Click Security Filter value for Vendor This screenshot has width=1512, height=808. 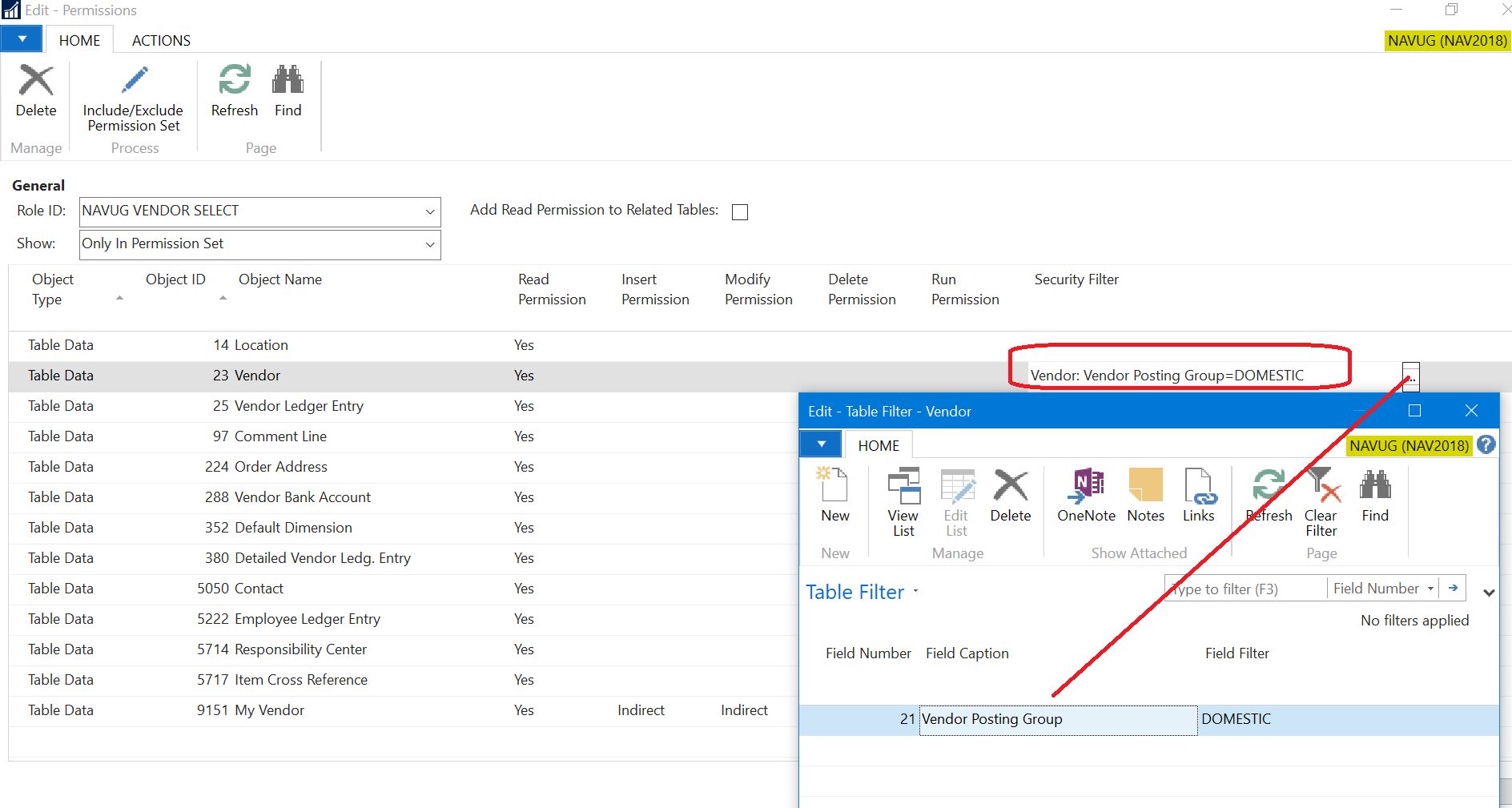(x=1167, y=376)
